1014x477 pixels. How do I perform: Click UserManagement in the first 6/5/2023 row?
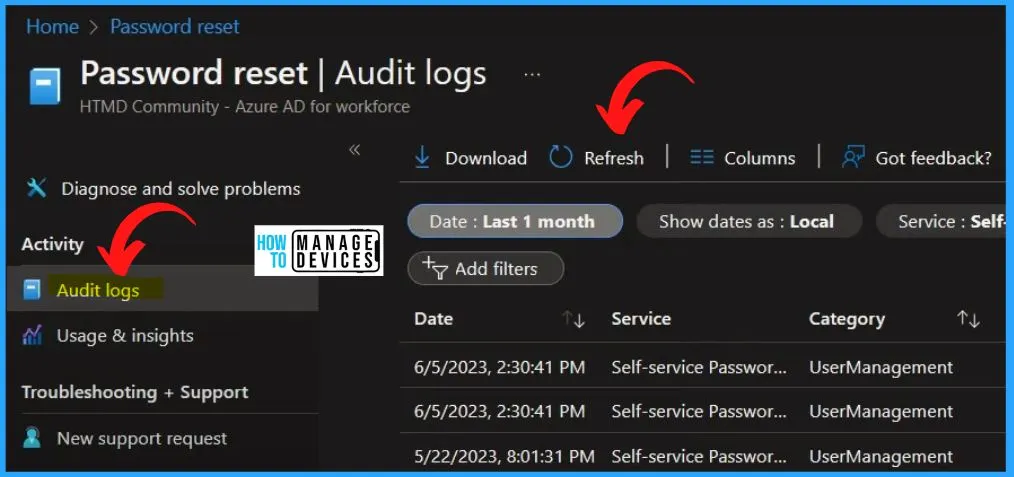[881, 367]
